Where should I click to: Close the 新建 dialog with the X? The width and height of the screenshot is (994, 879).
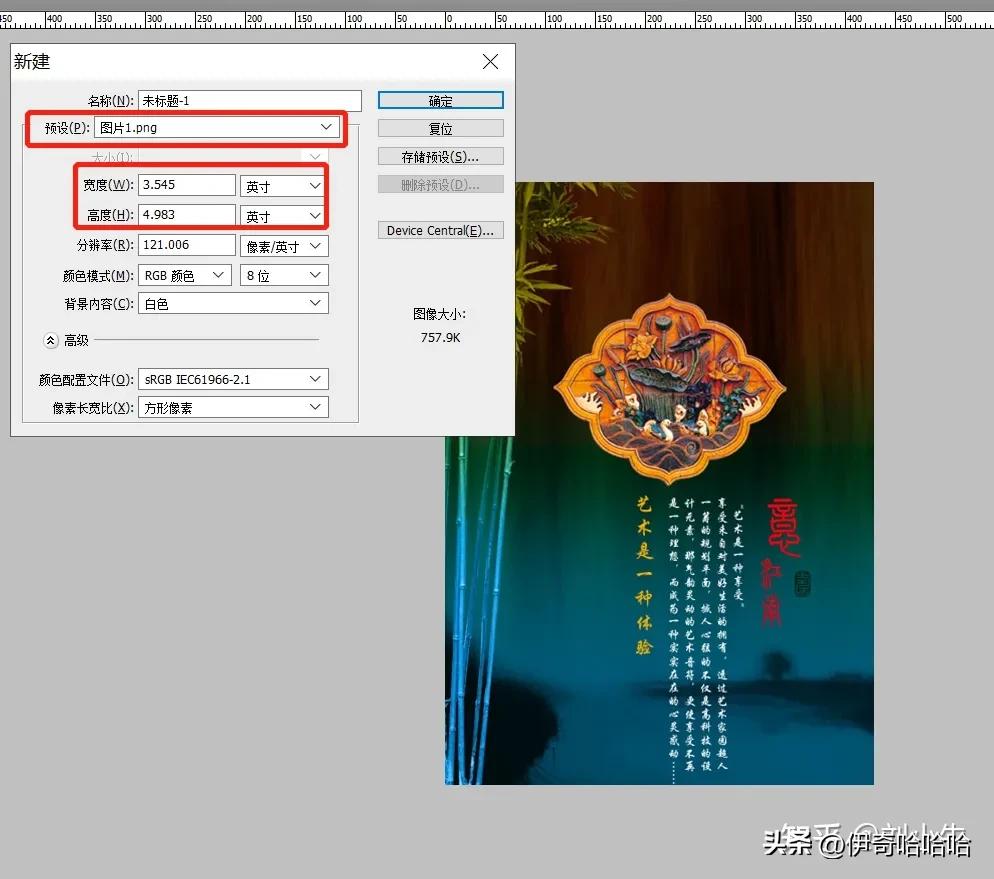pos(490,61)
